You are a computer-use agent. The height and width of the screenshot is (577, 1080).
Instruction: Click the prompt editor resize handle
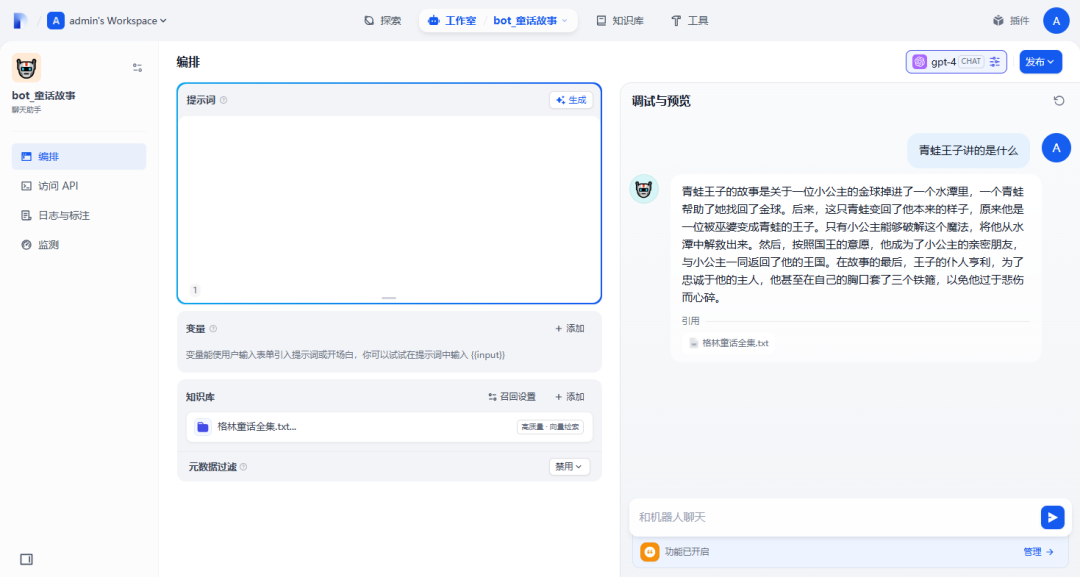point(389,298)
